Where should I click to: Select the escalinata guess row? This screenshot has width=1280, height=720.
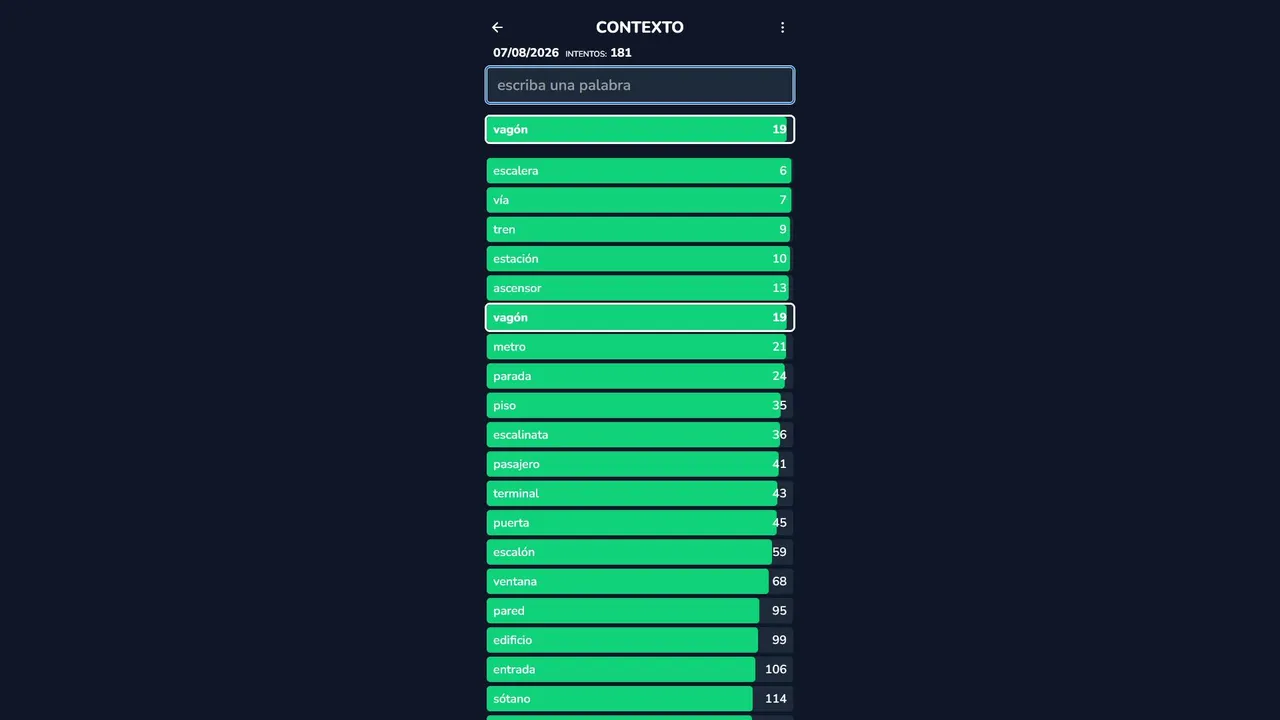640,435
